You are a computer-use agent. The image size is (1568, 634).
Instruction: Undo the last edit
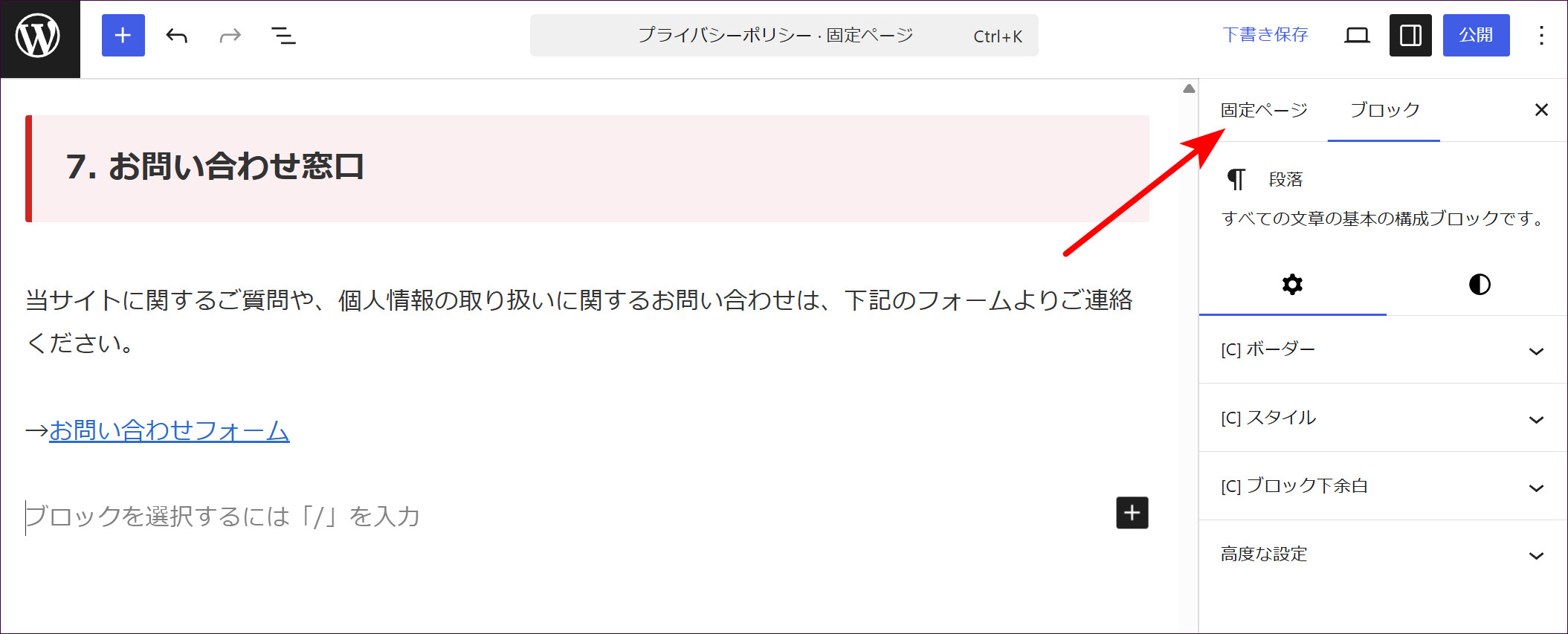coord(177,35)
